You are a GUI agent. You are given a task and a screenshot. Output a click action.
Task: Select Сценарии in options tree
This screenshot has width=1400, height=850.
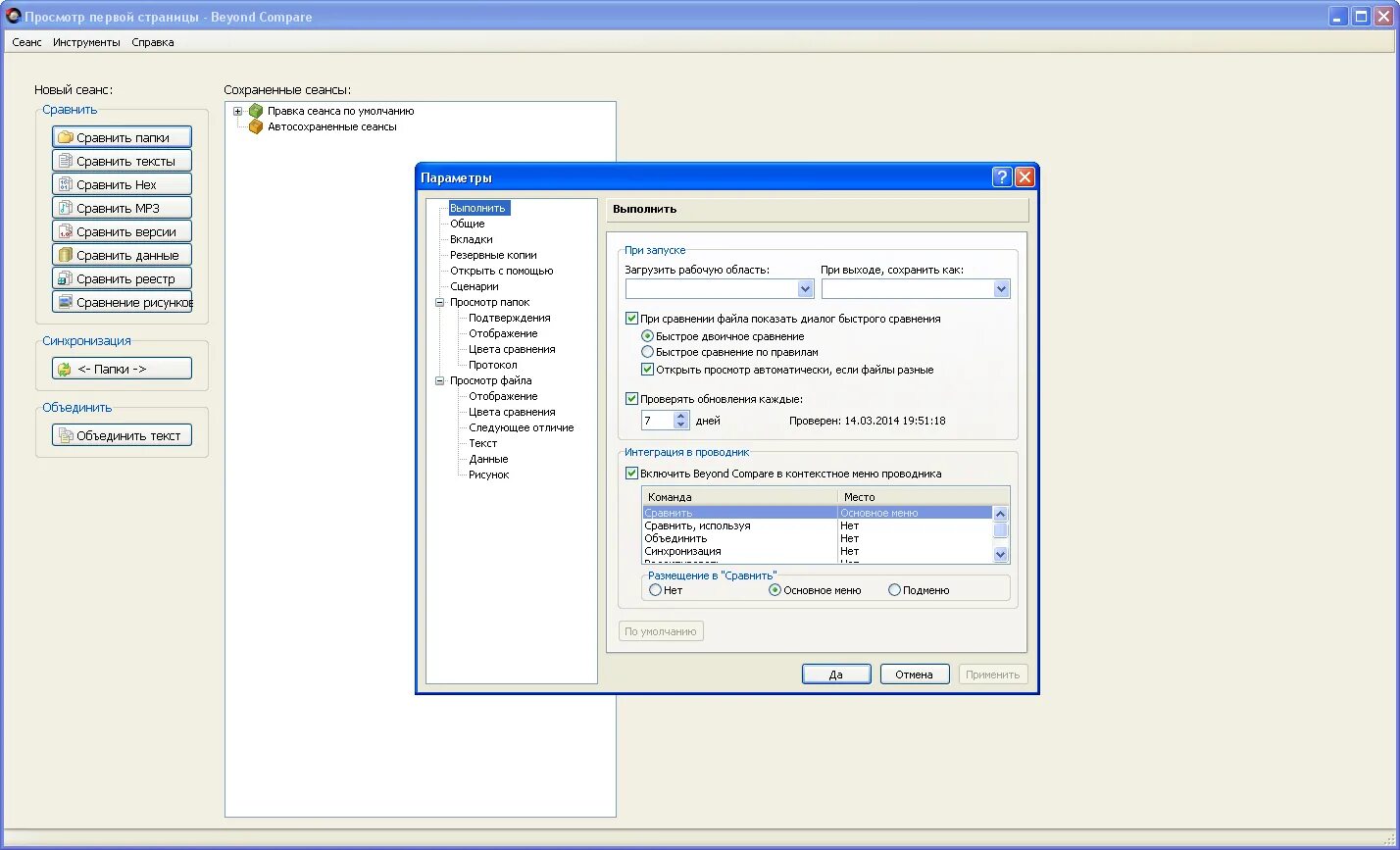click(x=475, y=286)
